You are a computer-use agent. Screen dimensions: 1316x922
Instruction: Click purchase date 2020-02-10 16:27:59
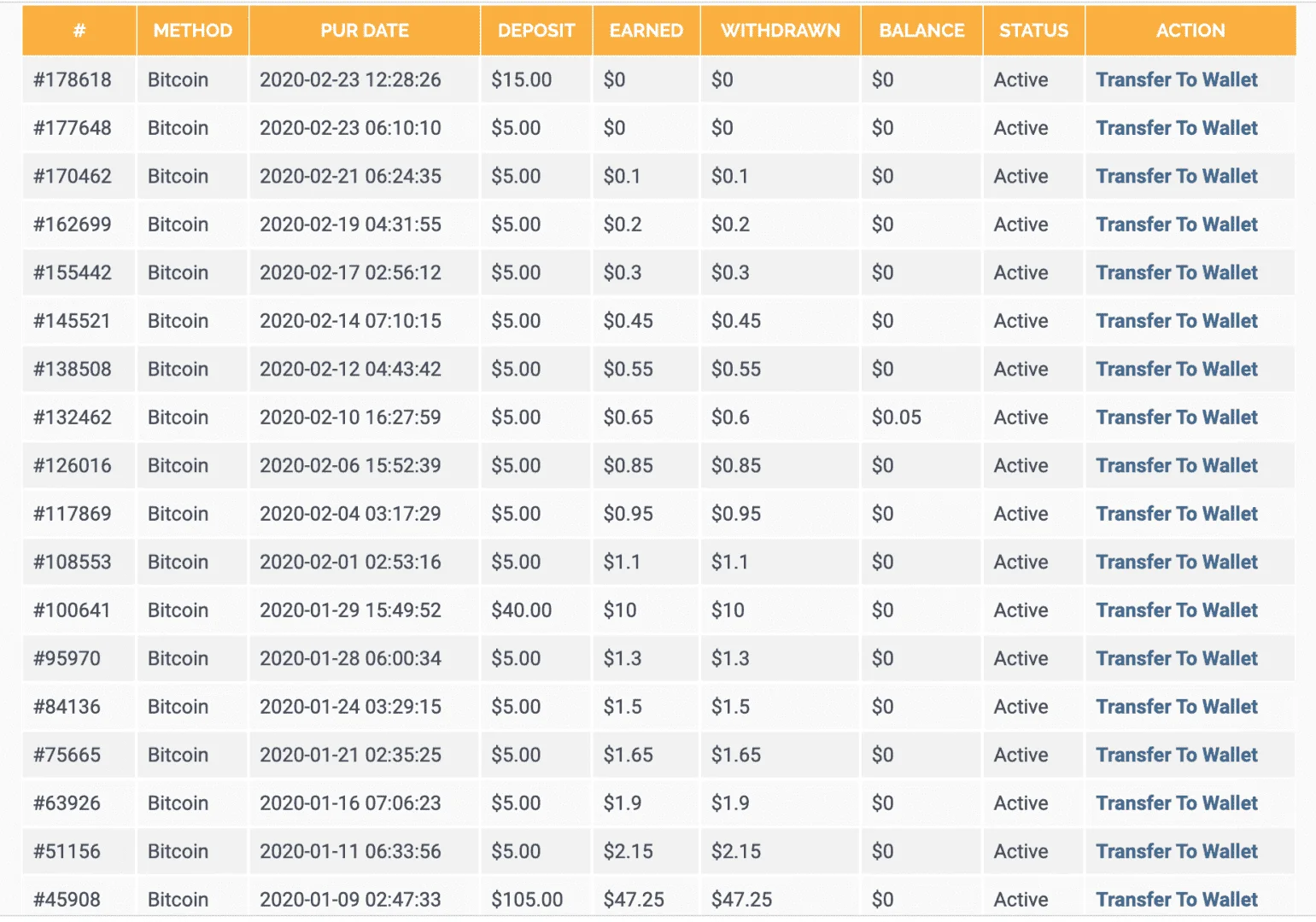click(351, 417)
